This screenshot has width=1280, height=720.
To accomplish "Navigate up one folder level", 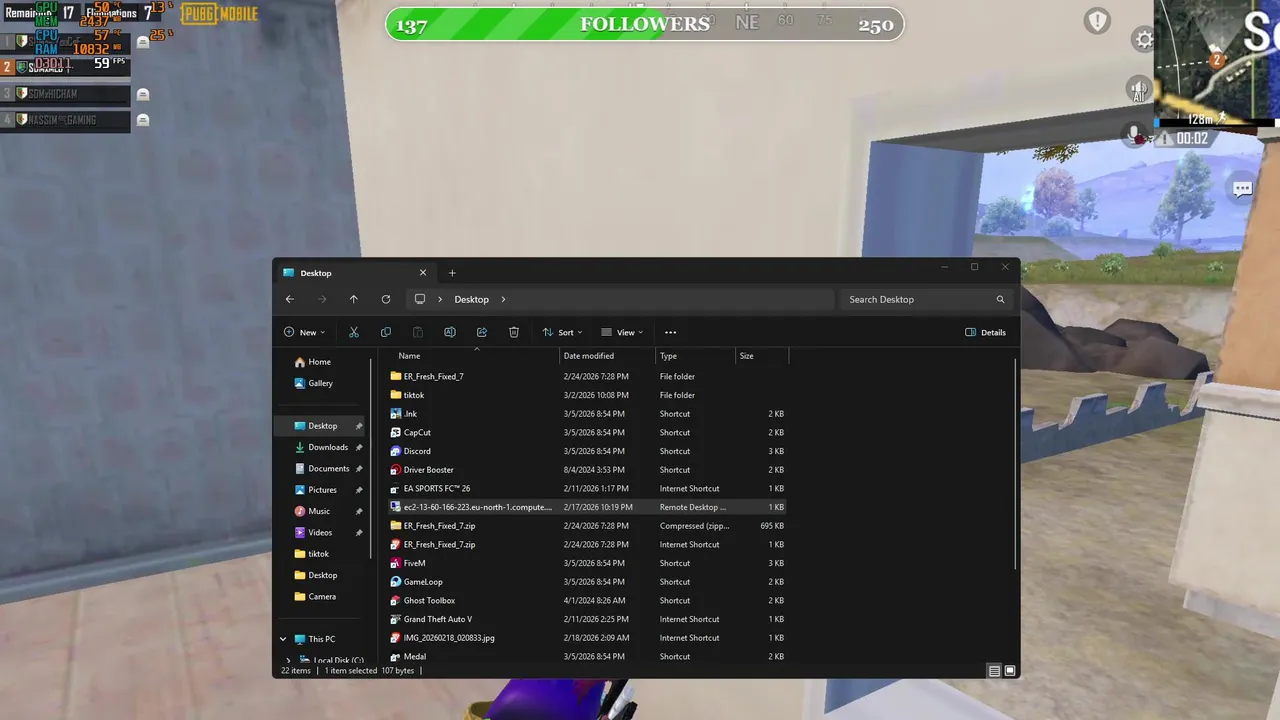I will (x=354, y=299).
